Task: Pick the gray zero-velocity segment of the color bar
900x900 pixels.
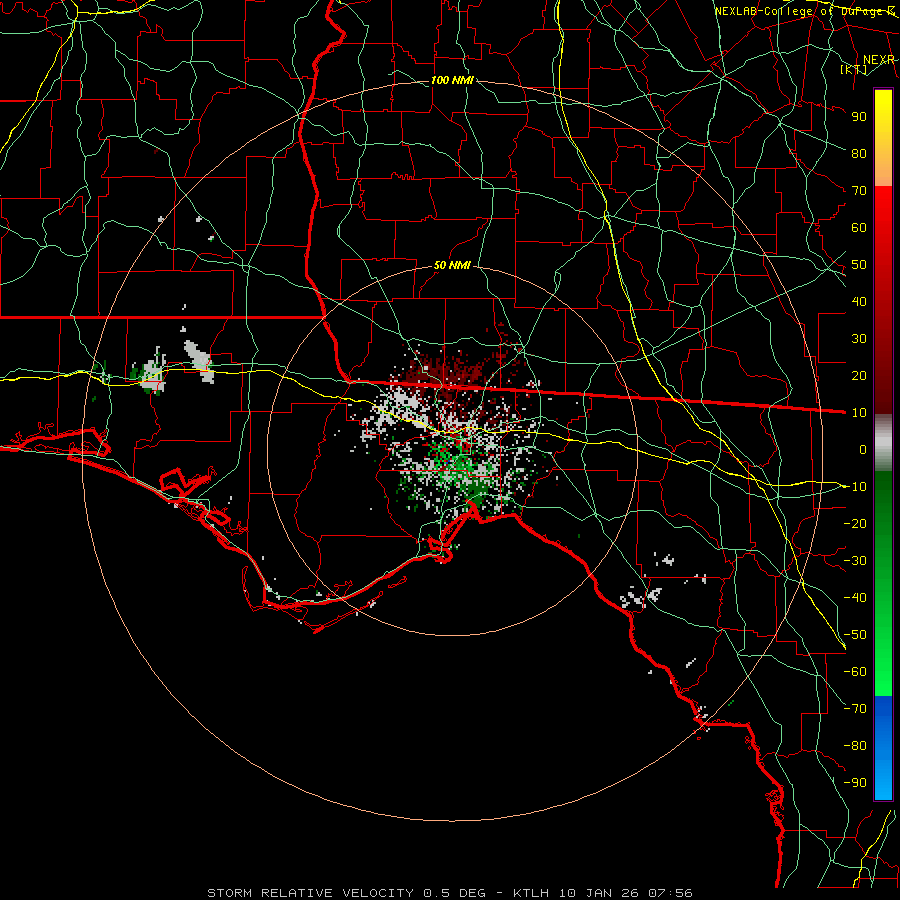Action: pyautogui.click(x=883, y=443)
